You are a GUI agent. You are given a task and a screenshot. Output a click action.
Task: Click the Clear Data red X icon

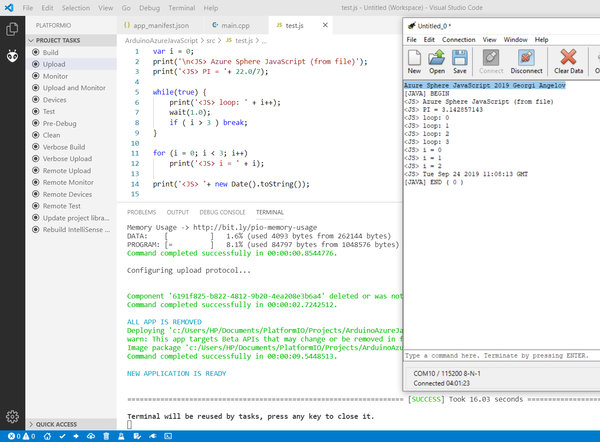(x=568, y=62)
